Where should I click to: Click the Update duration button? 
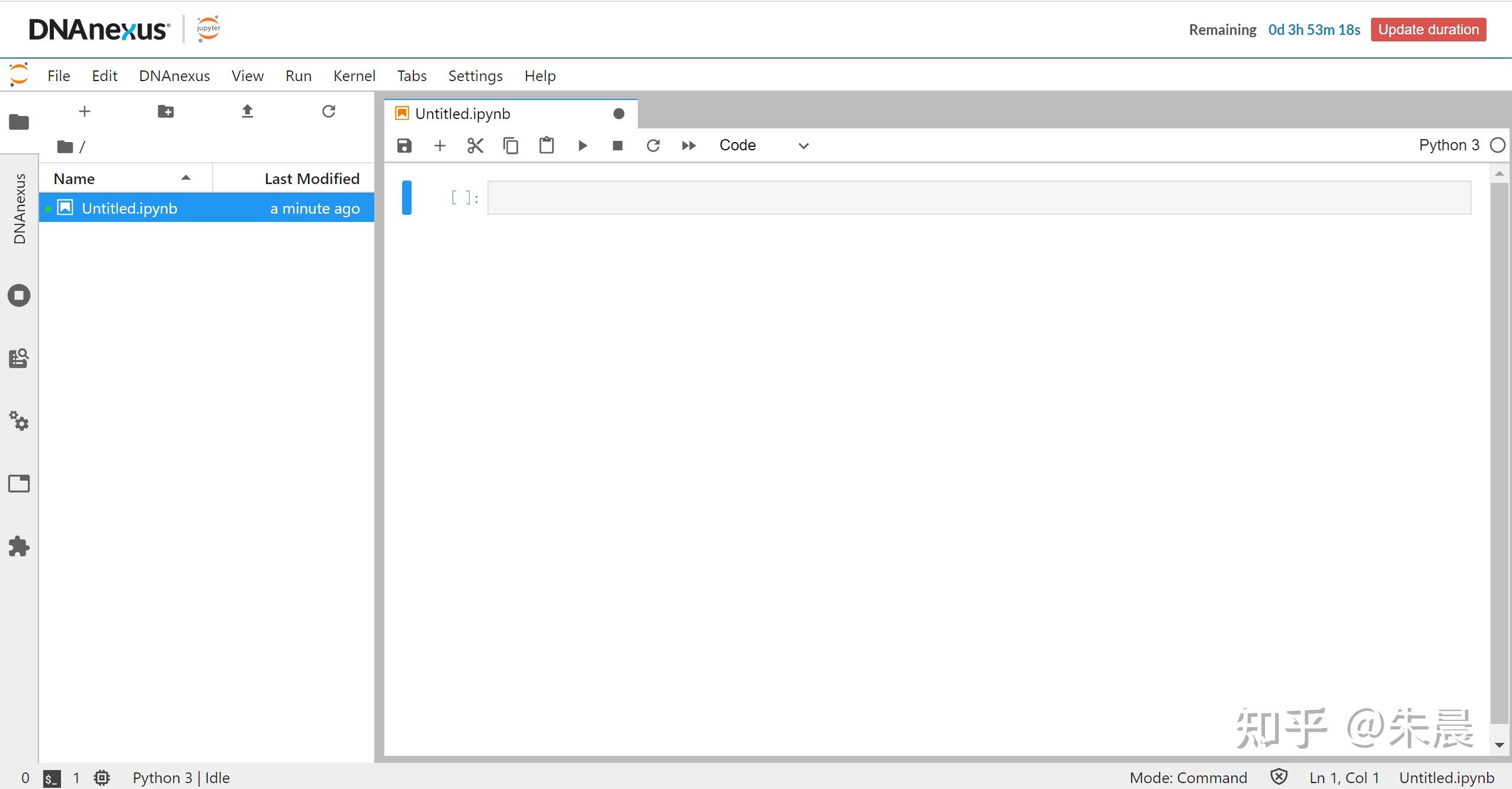pyautogui.click(x=1428, y=30)
